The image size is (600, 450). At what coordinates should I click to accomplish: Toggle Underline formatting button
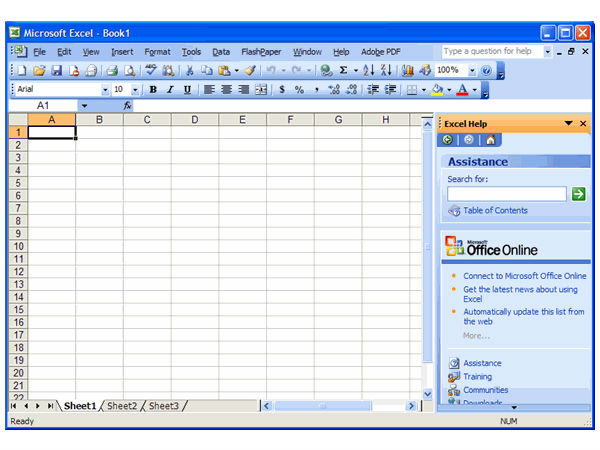pyautogui.click(x=187, y=90)
